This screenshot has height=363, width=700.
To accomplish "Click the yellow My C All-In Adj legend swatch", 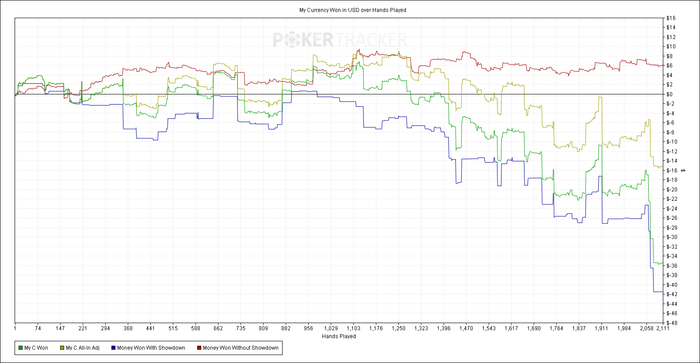I will pyautogui.click(x=62, y=348).
